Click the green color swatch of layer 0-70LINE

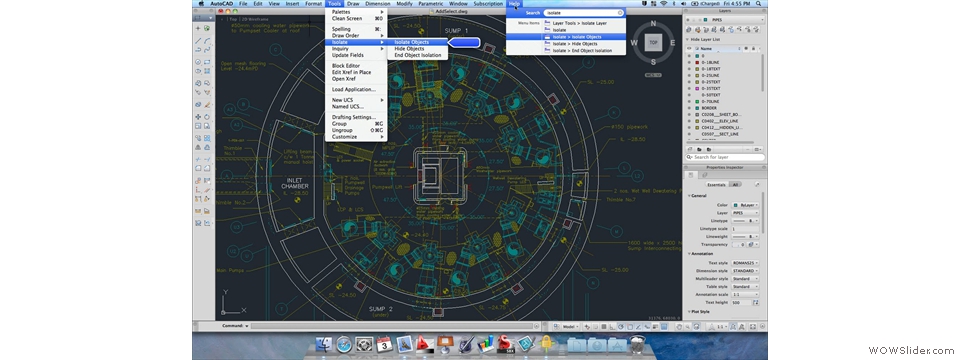697,101
